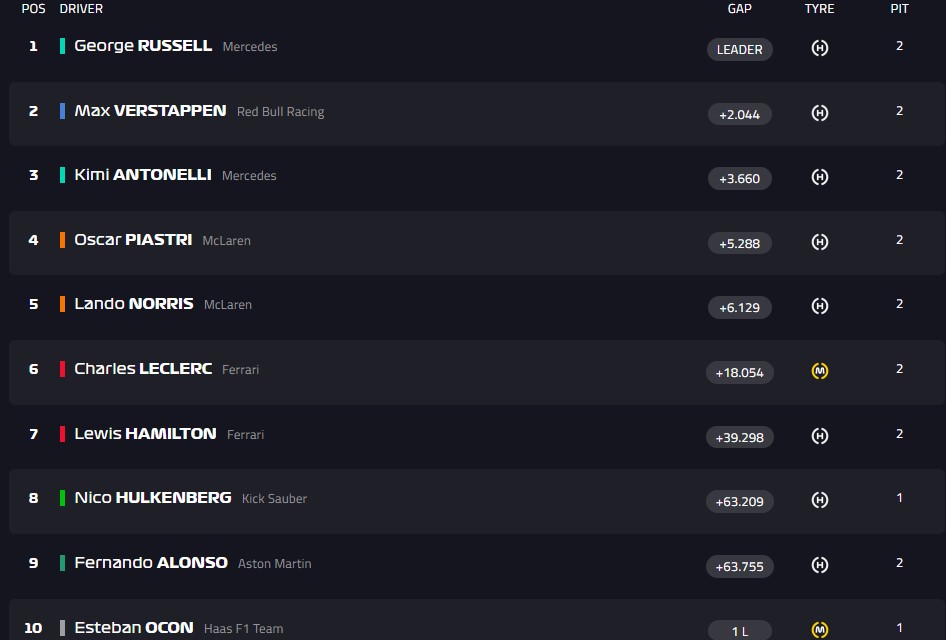Click Charles Leclerc's medium tyre icon
Viewport: 946px width, 640px height.
[x=819, y=371]
